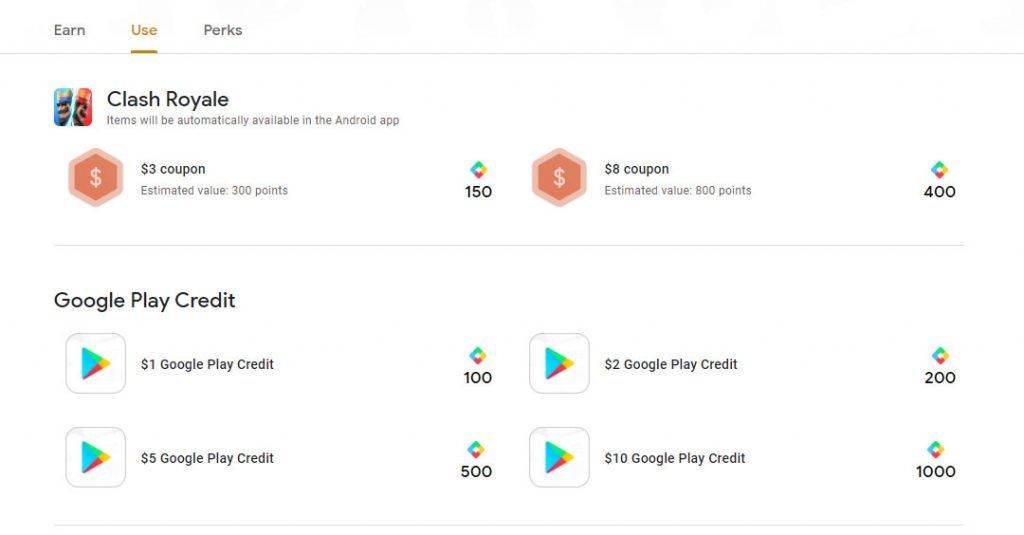Click the $5 Google Play Credit logo

(95, 457)
